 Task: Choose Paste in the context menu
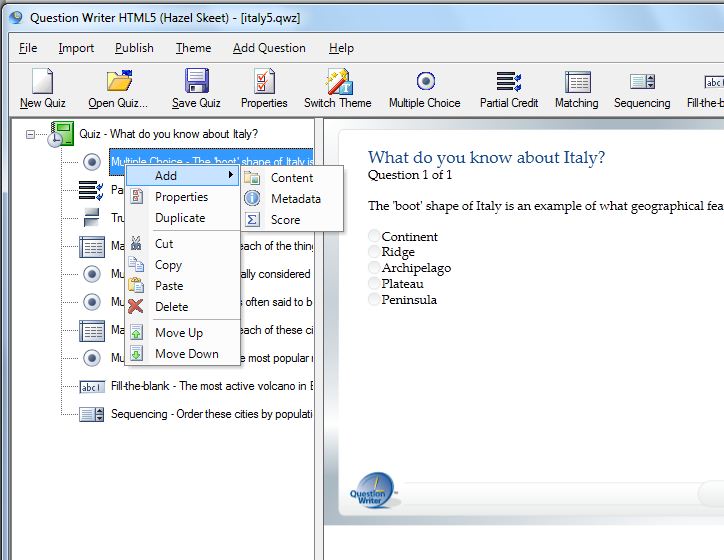coord(183,285)
